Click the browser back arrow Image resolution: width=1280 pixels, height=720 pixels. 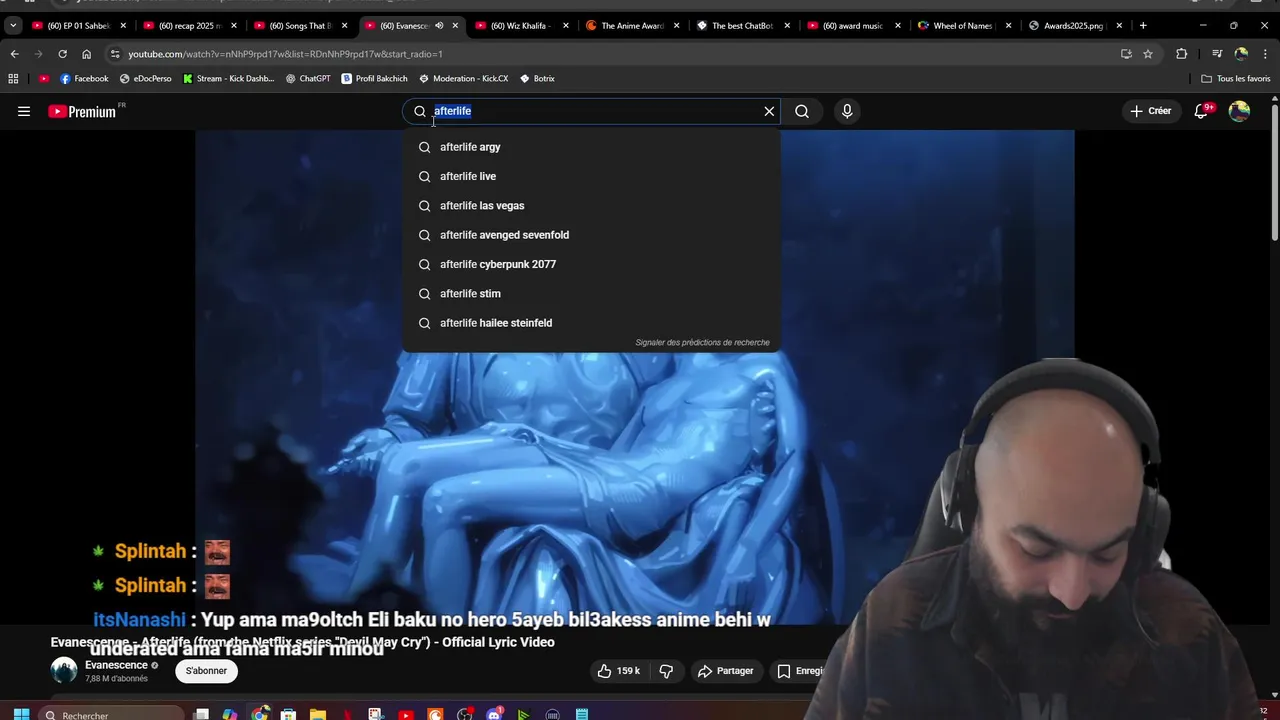pos(14,54)
